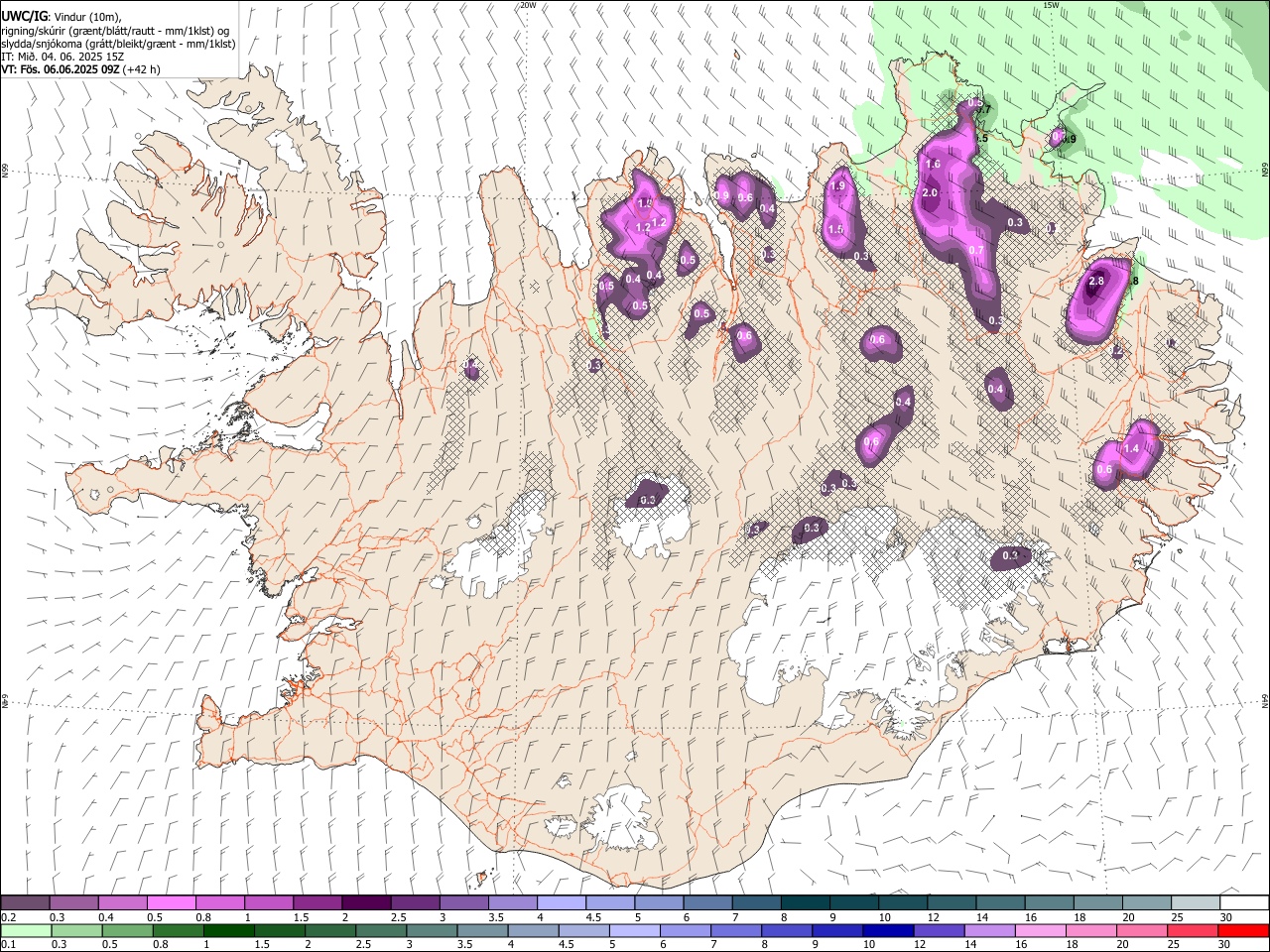Click the 'slydda/snjókoma (grátt/bleikt/grænt - mm/1klst)' line
The image size is (1270, 952).
click(x=119, y=44)
